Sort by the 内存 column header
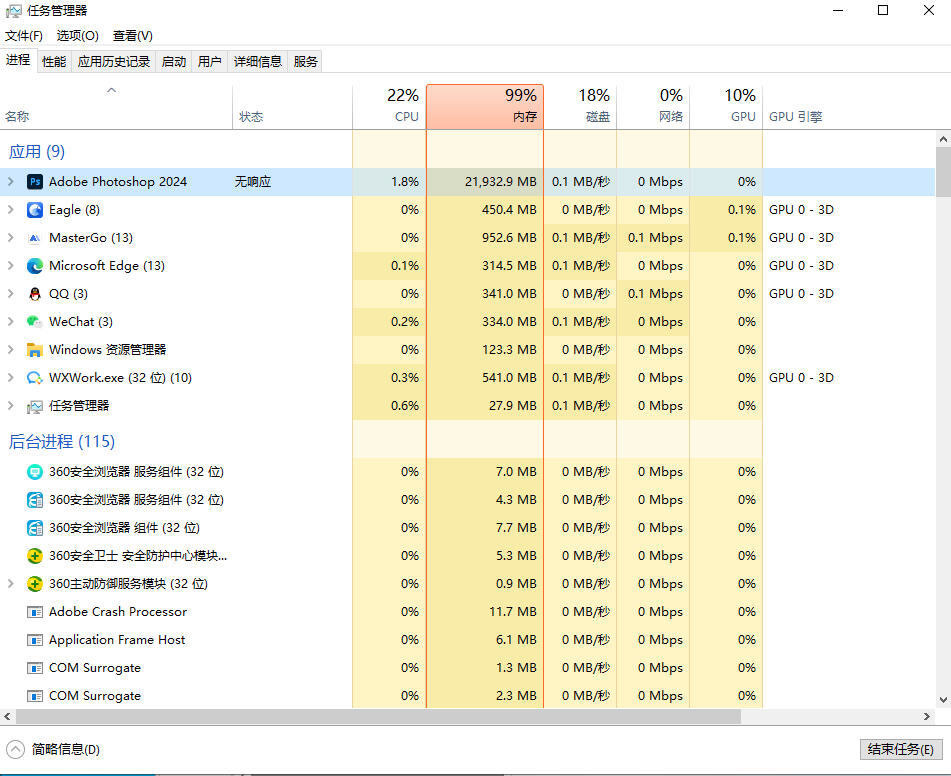This screenshot has height=776, width=951. (485, 107)
